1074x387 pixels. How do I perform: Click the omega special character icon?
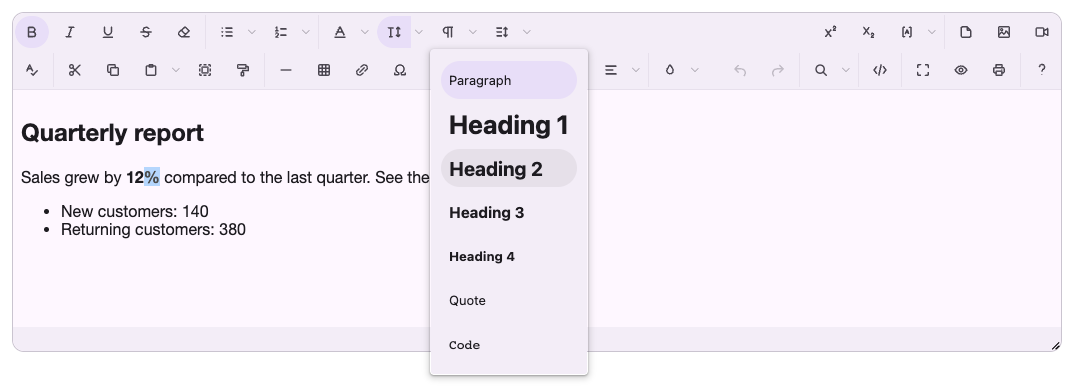tap(400, 70)
